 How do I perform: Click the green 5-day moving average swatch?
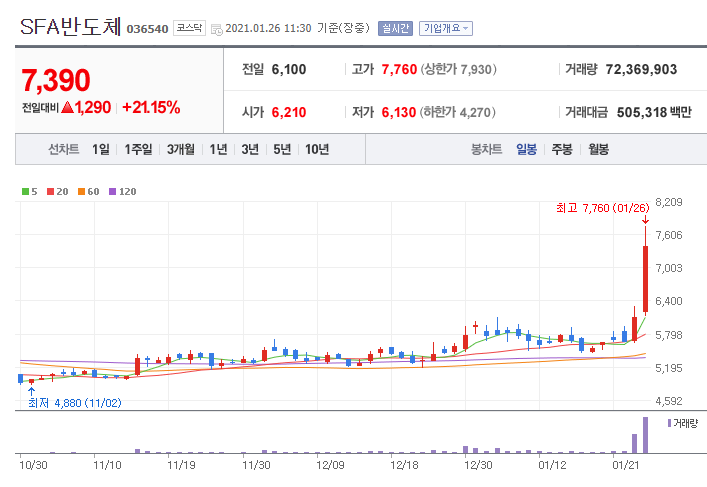pos(25,192)
